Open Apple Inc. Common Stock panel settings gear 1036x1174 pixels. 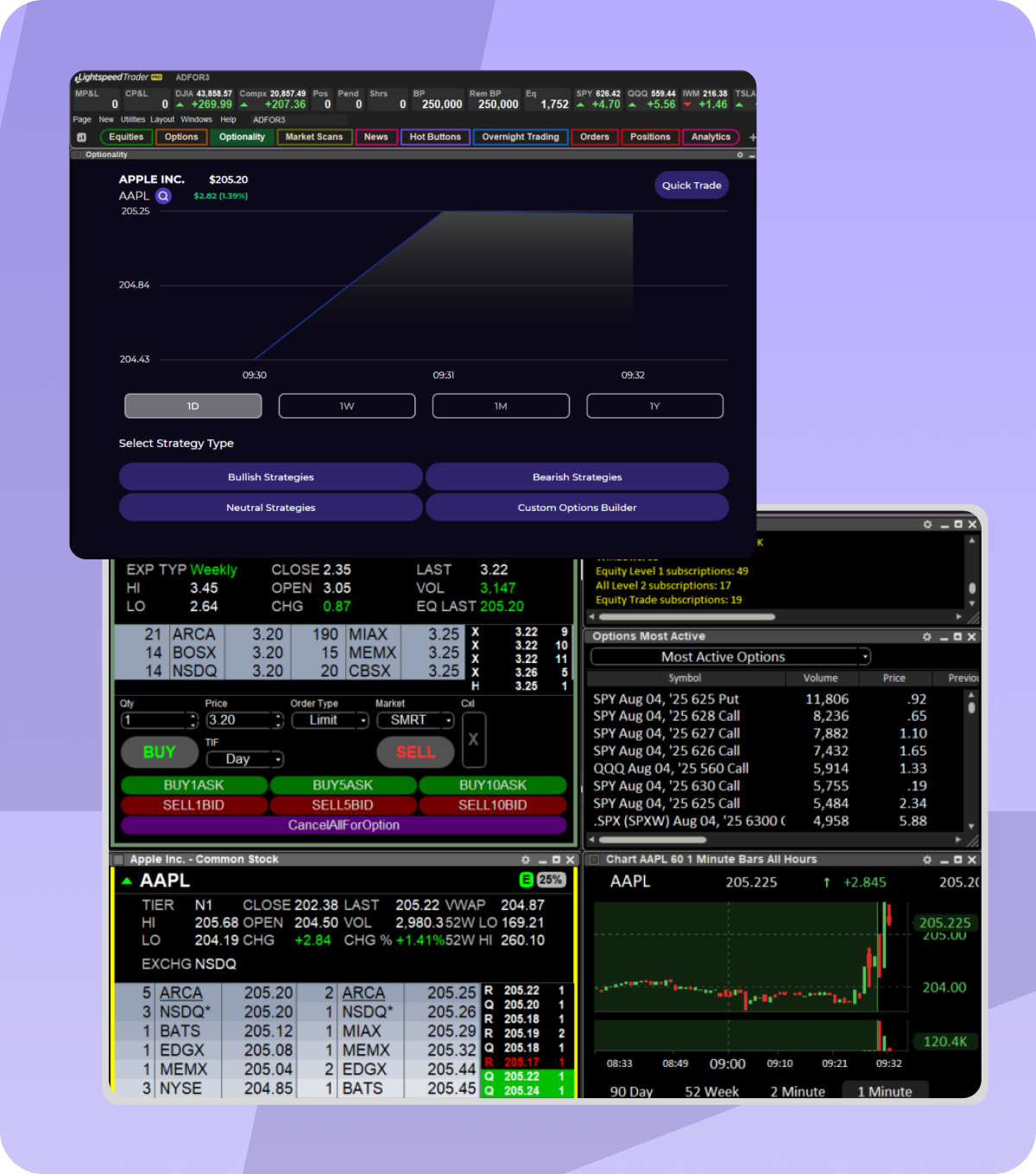(525, 860)
